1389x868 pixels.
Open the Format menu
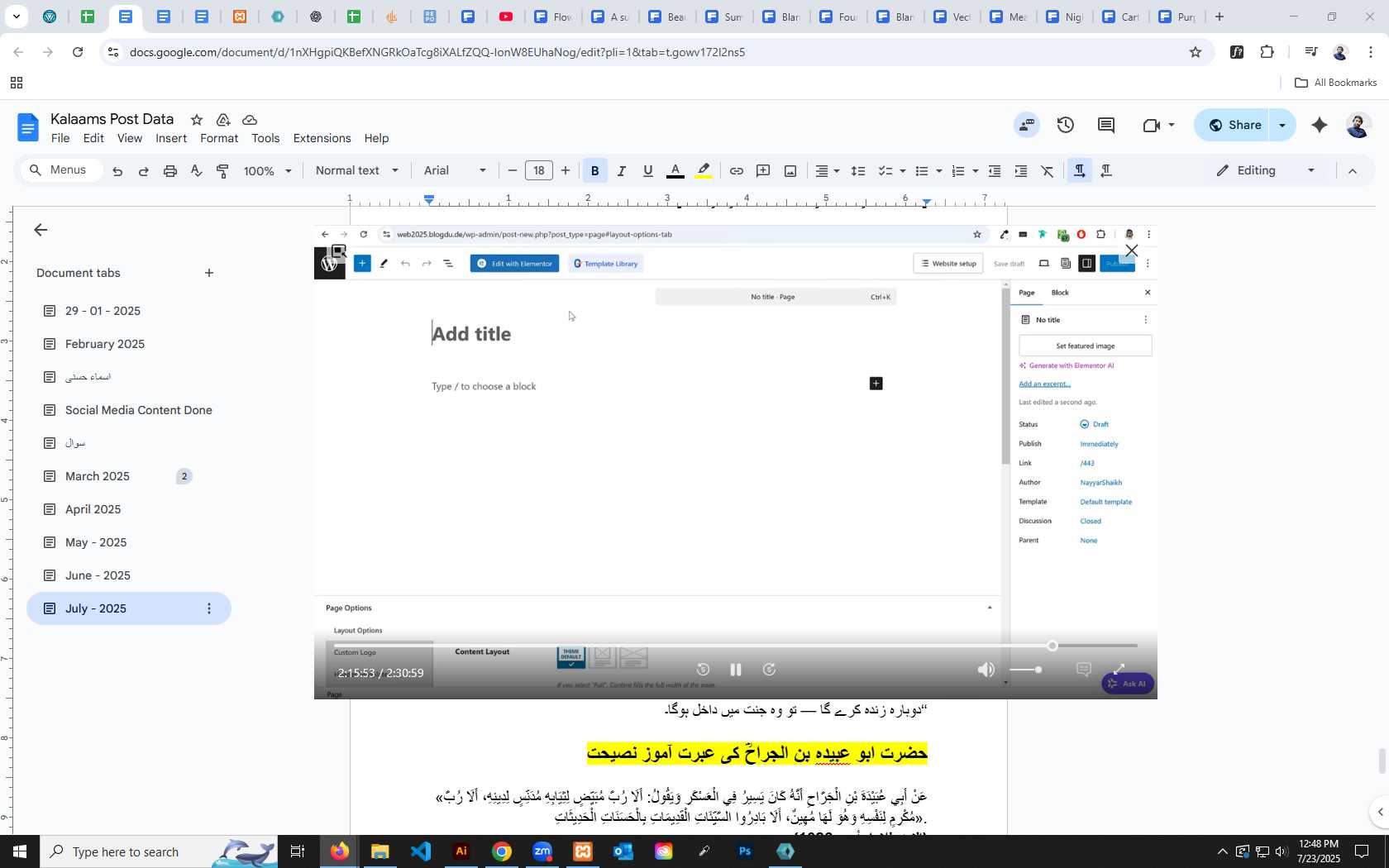pyautogui.click(x=219, y=138)
